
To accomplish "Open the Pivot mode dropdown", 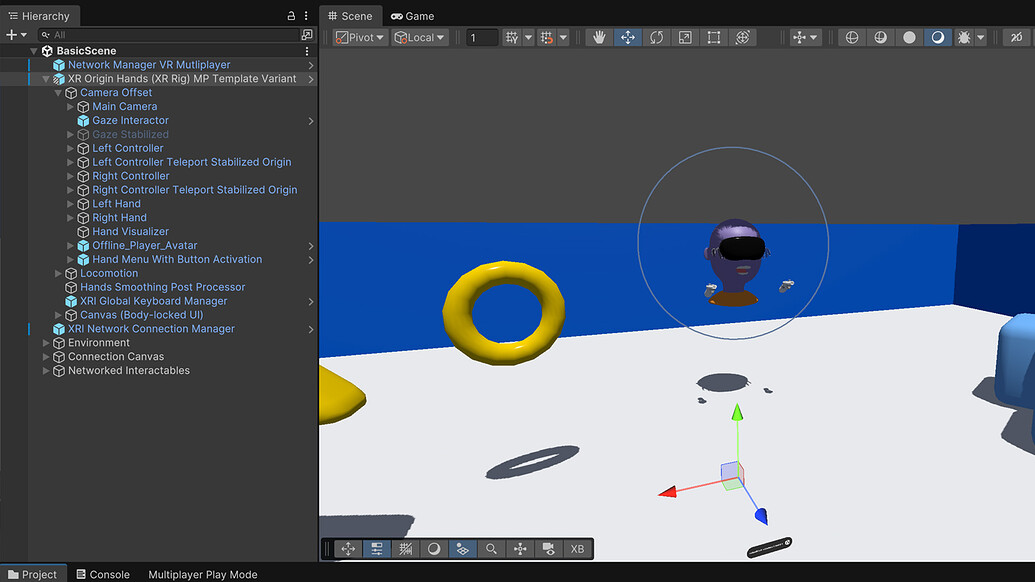I will pyautogui.click(x=360, y=36).
